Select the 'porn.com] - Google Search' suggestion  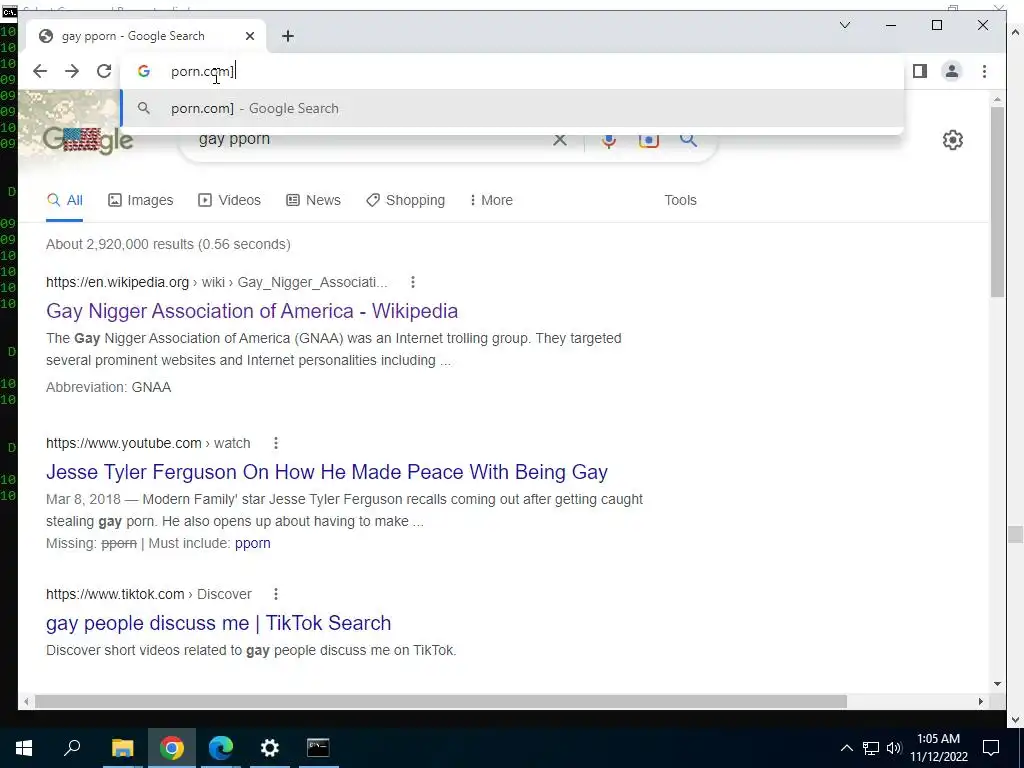point(513,108)
